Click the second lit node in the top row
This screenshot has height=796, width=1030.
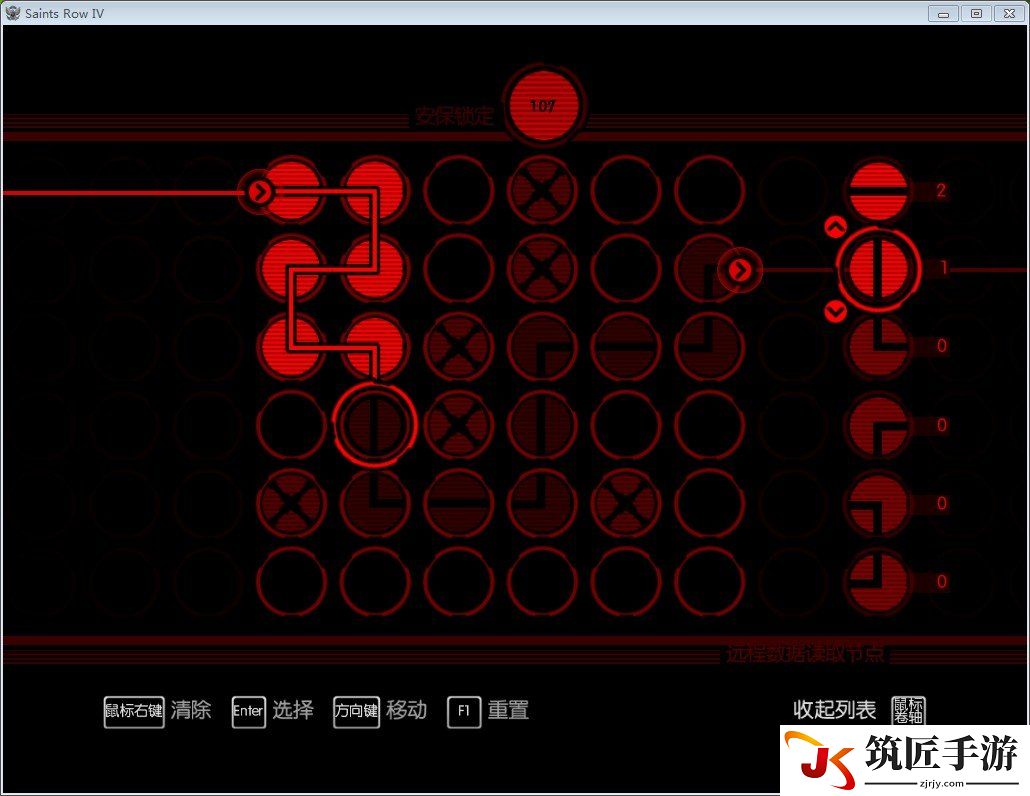375,191
